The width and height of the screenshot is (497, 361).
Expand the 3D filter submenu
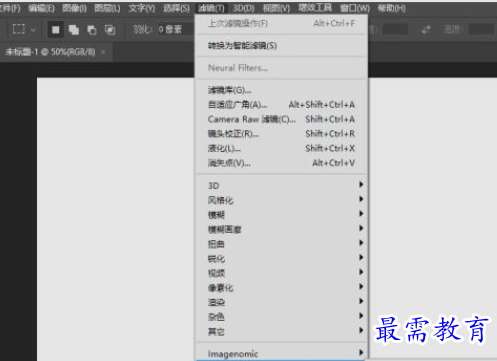coord(281,185)
